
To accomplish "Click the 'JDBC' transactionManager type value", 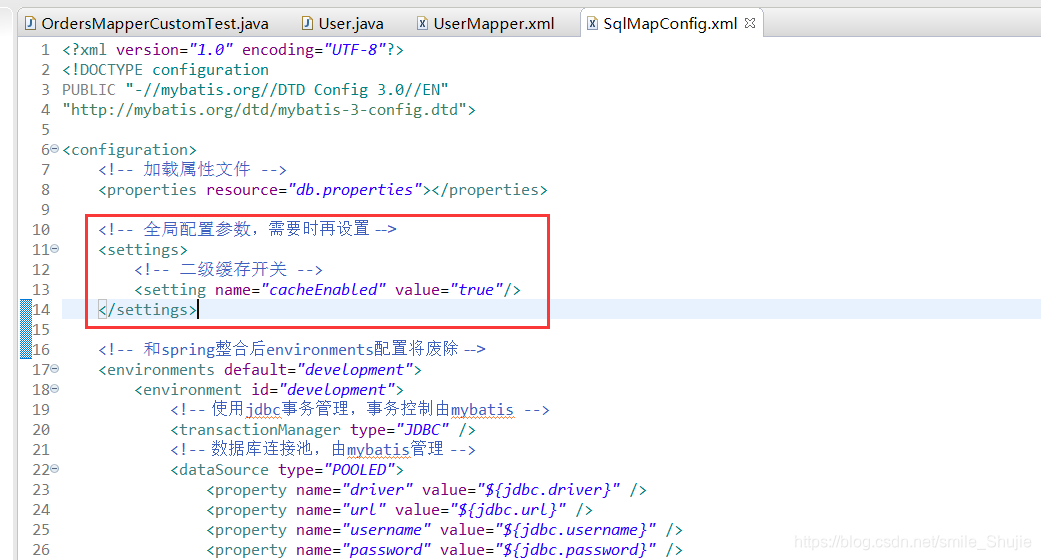I will (423, 430).
